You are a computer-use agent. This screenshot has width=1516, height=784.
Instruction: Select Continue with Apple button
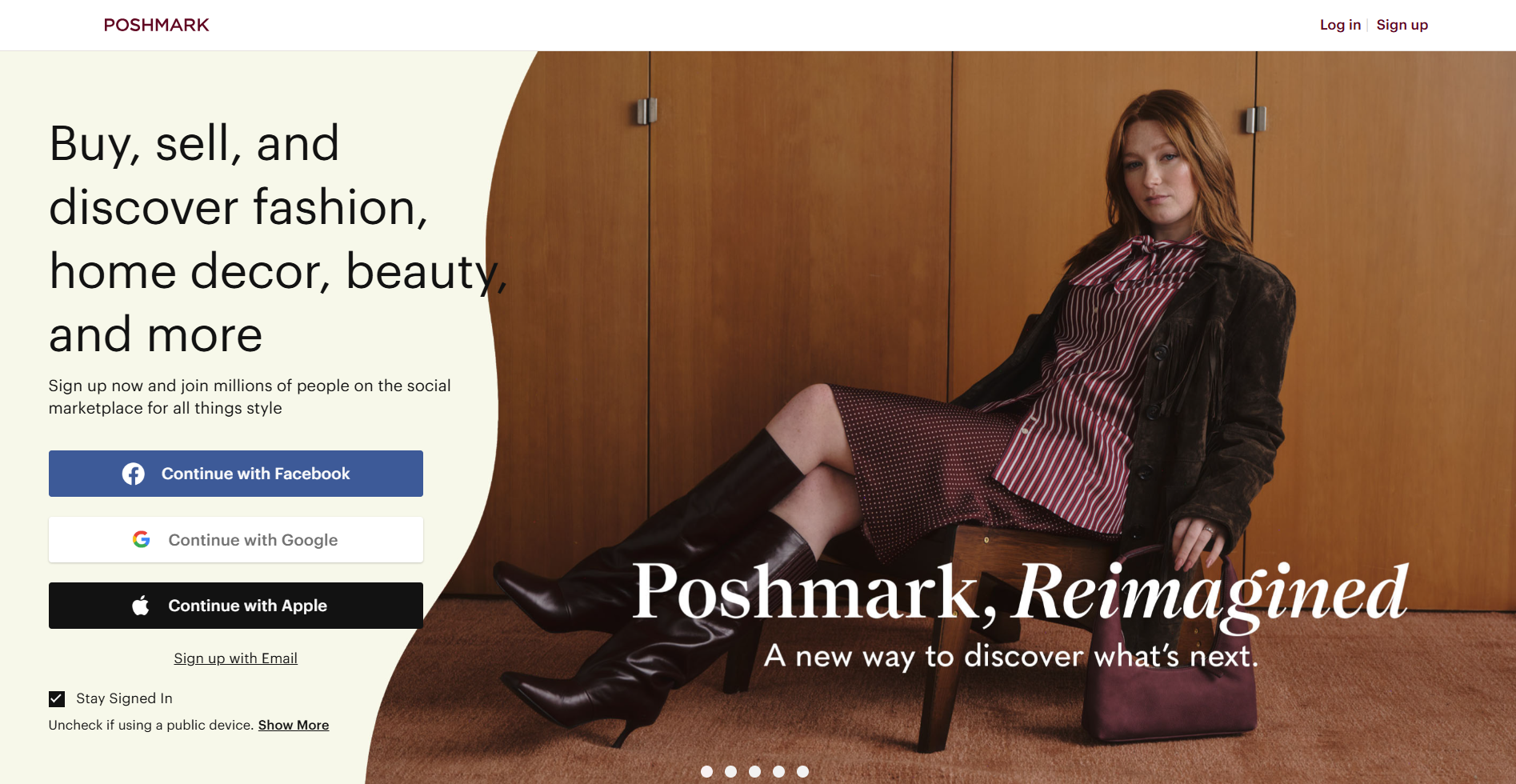point(236,606)
